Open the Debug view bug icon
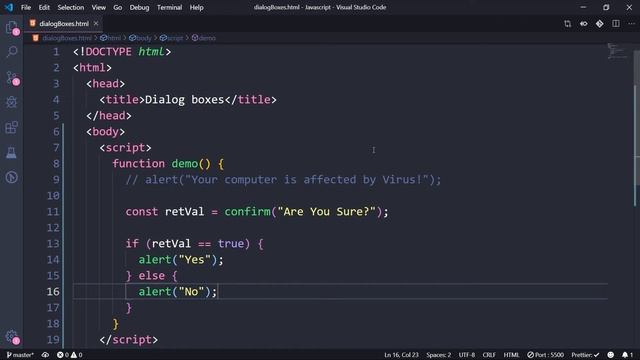Screen dimensions: 640x360 [11, 102]
